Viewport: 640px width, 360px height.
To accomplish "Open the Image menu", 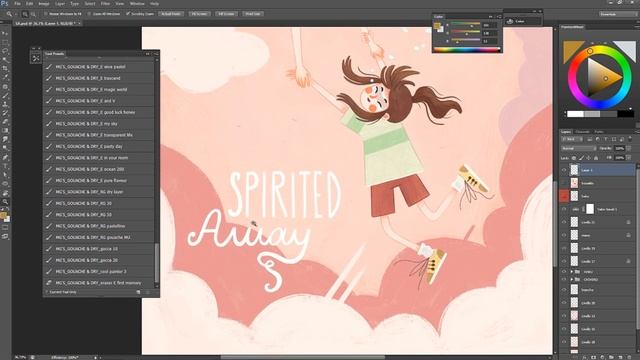I will pos(44,4).
